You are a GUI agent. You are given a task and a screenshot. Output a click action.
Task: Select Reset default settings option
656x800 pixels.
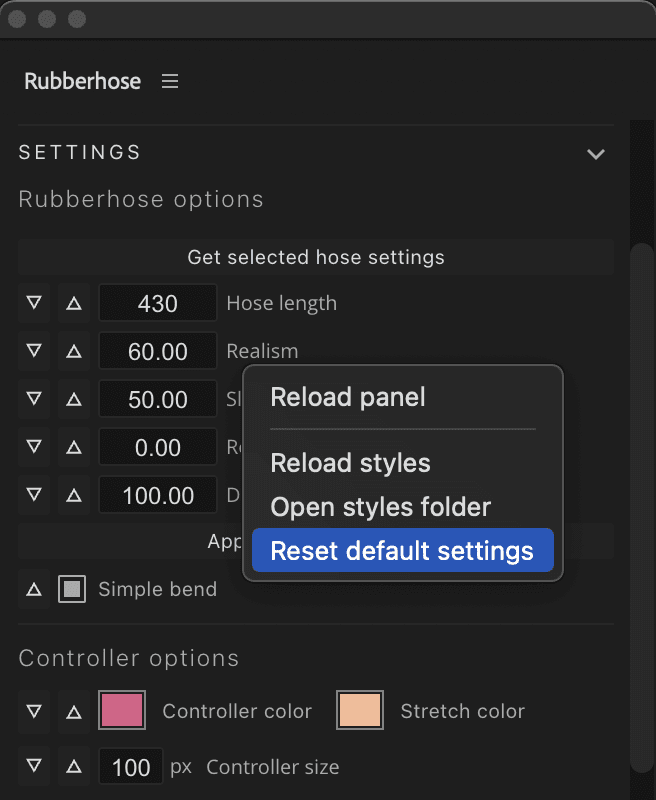click(402, 550)
